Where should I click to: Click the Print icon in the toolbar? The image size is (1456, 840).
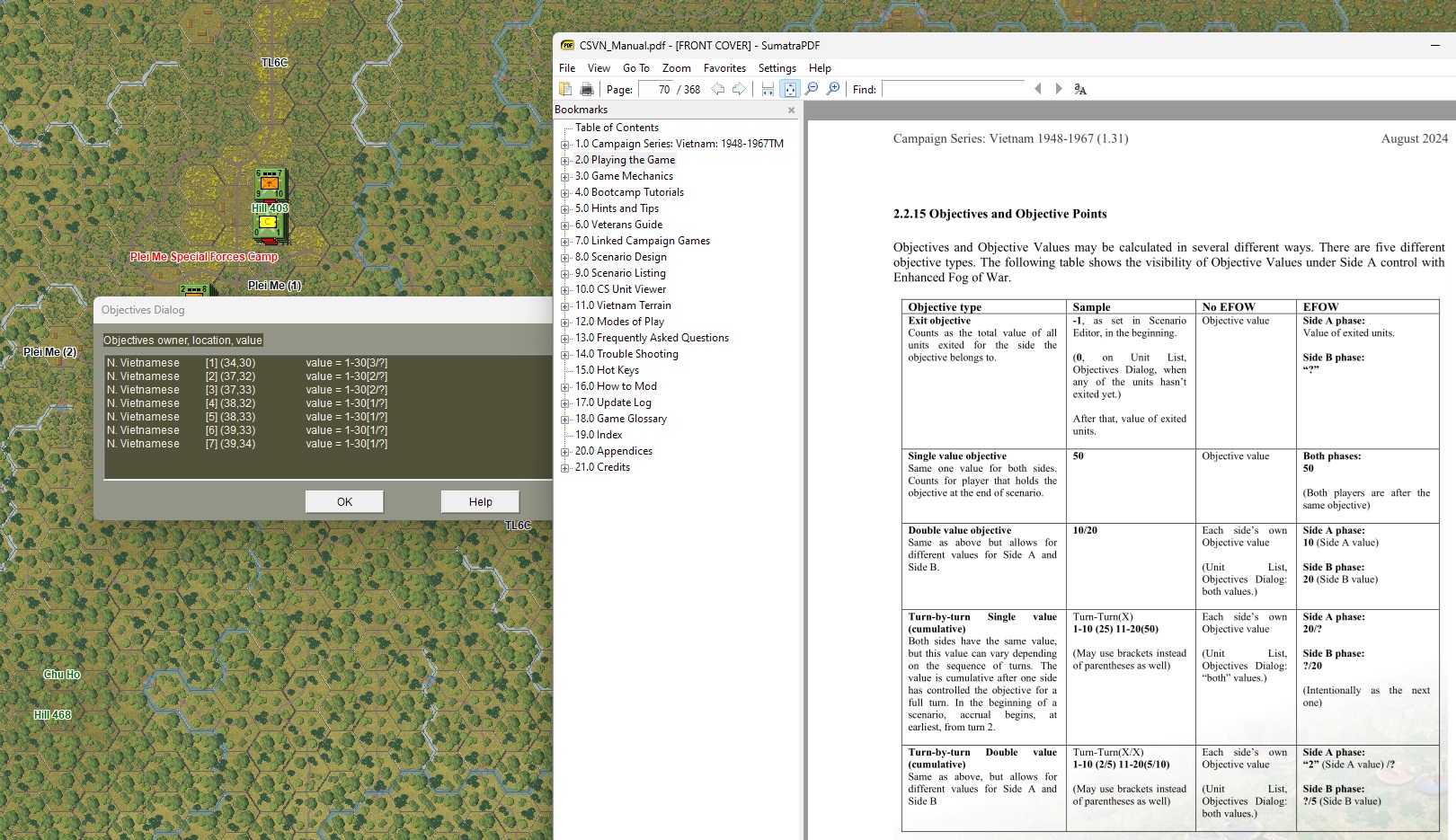[x=587, y=89]
